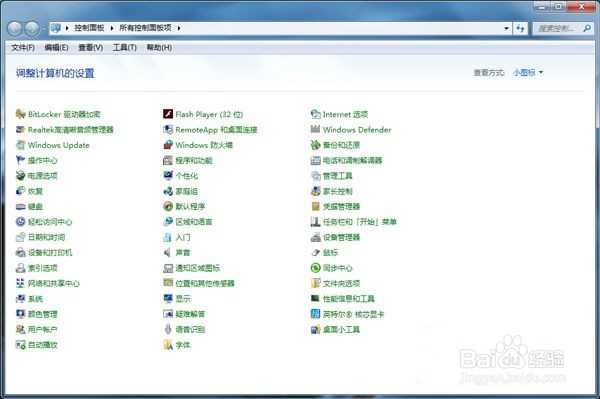This screenshot has width=600, height=399.
Task: Open the Realtek高清晰音频管理器 icon
Action: [x=20, y=130]
